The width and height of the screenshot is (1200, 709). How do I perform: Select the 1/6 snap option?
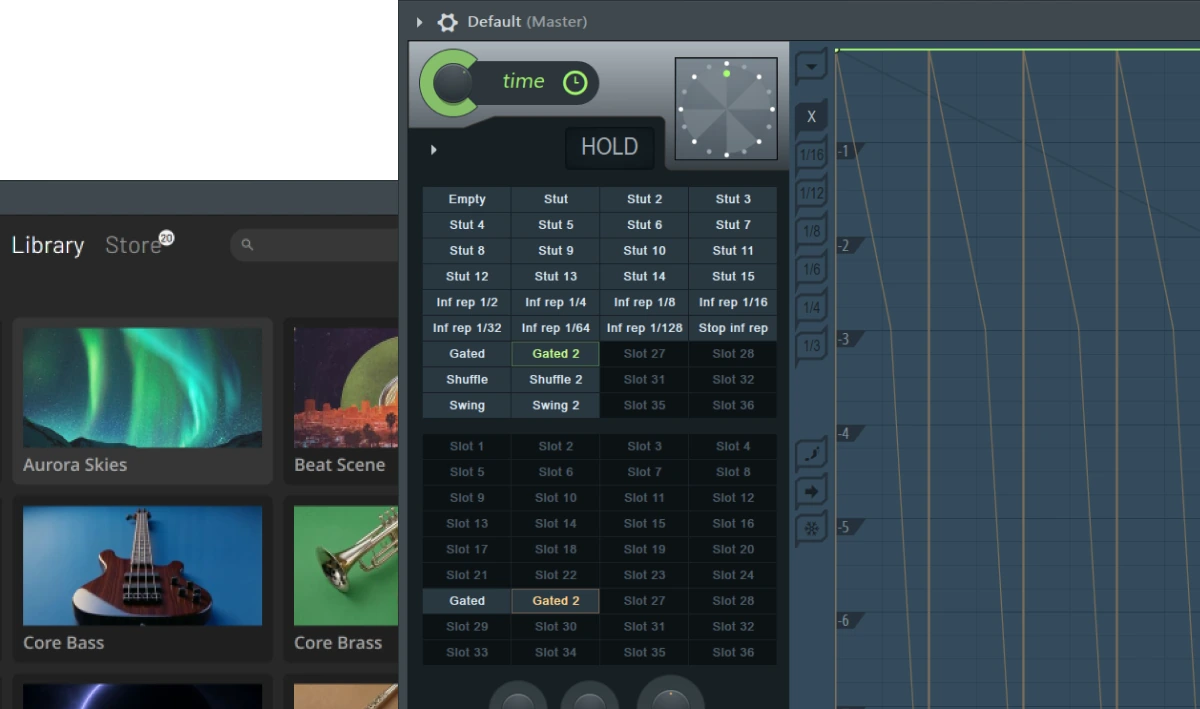[811, 269]
